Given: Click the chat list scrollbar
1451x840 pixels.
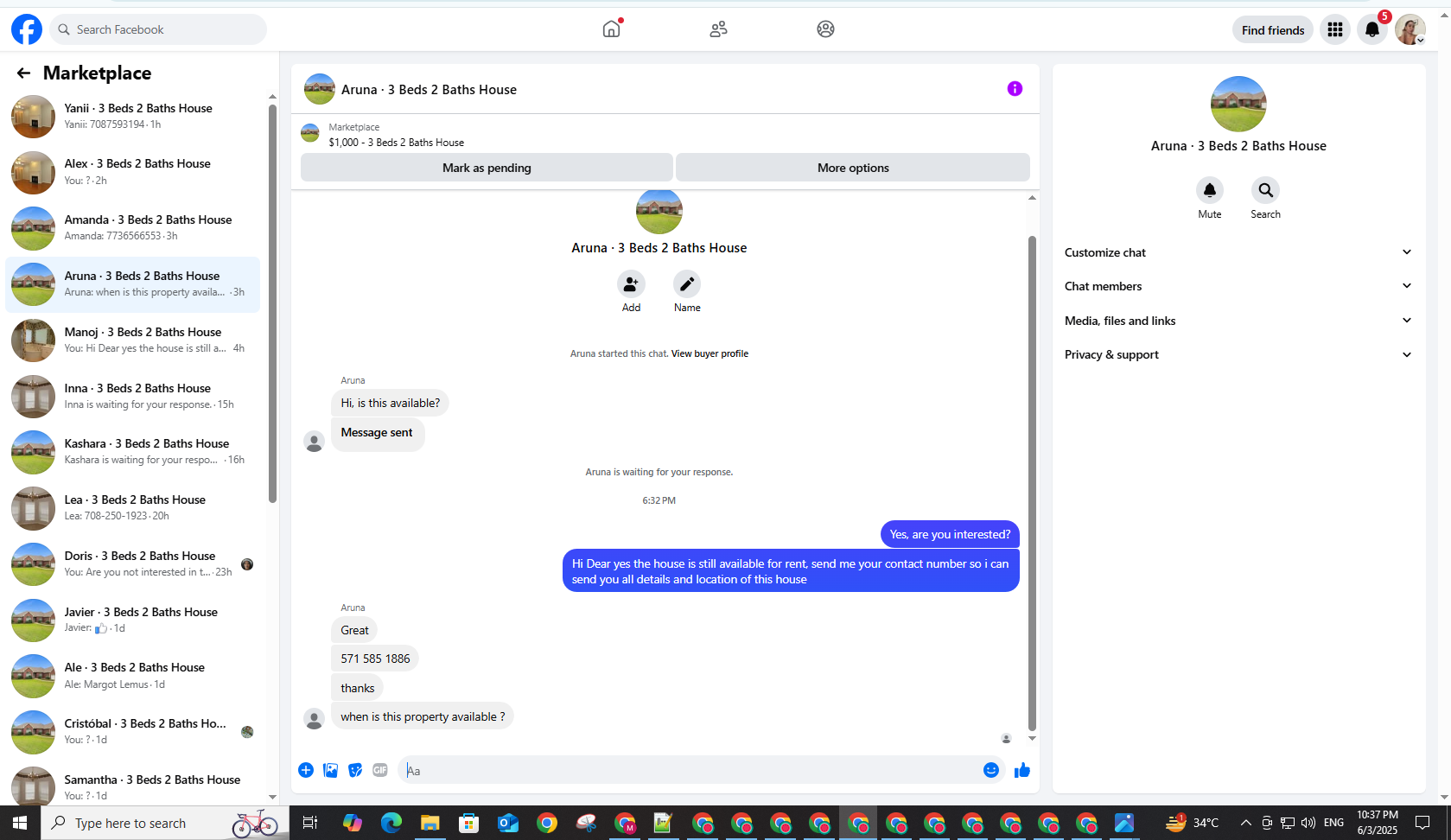Looking at the screenshot, I should 272,302.
